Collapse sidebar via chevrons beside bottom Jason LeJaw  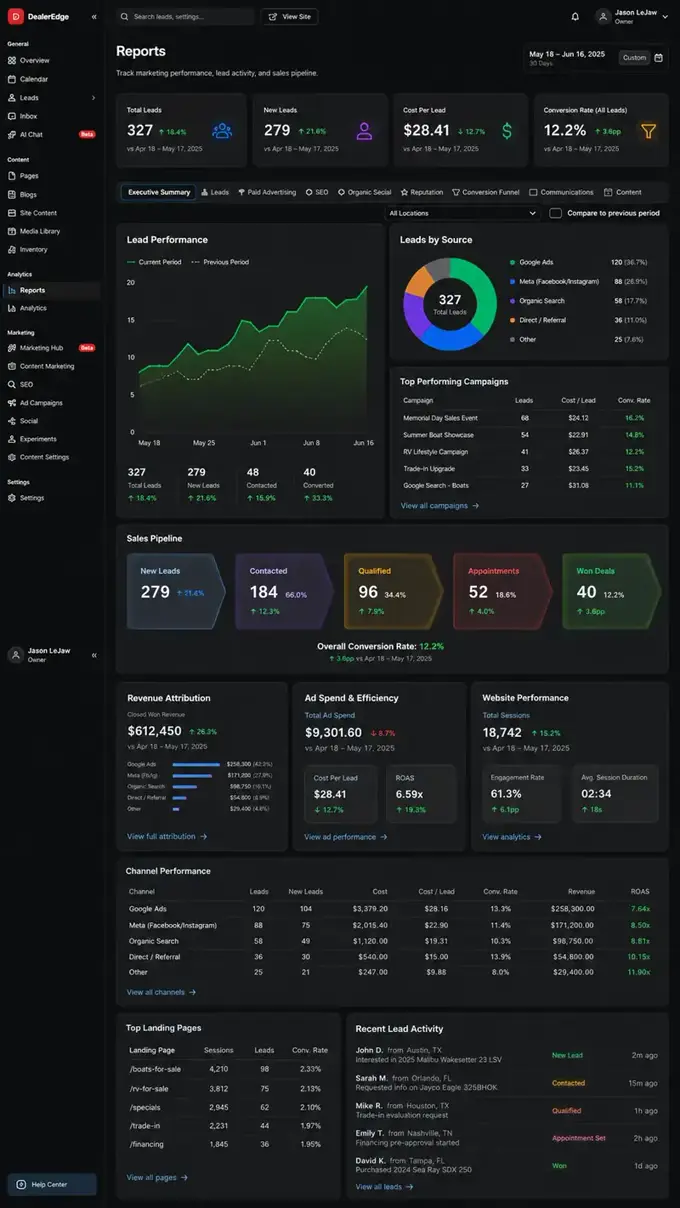[94, 655]
